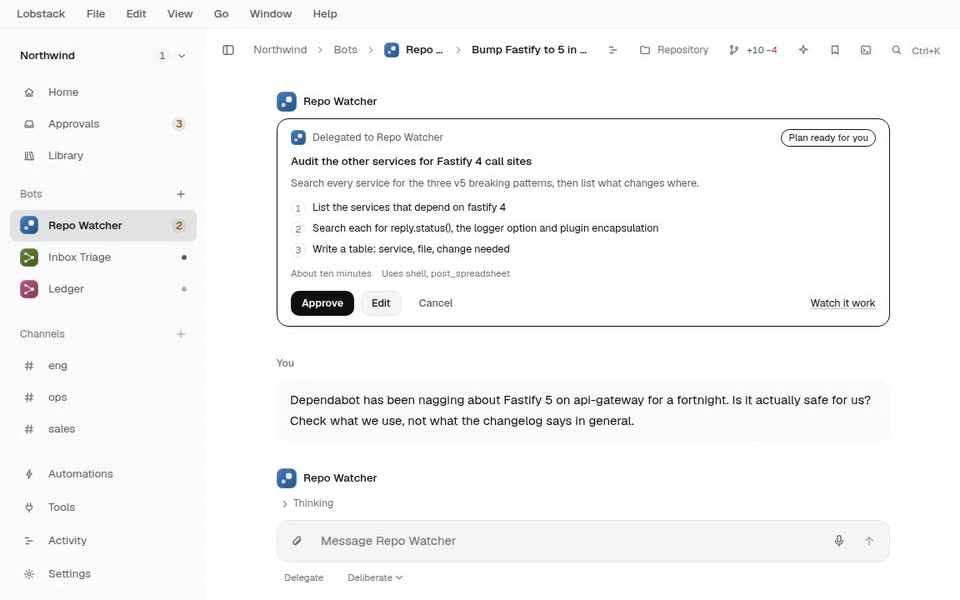Open the #sales channel
This screenshot has width=960, height=600.
tap(103, 429)
